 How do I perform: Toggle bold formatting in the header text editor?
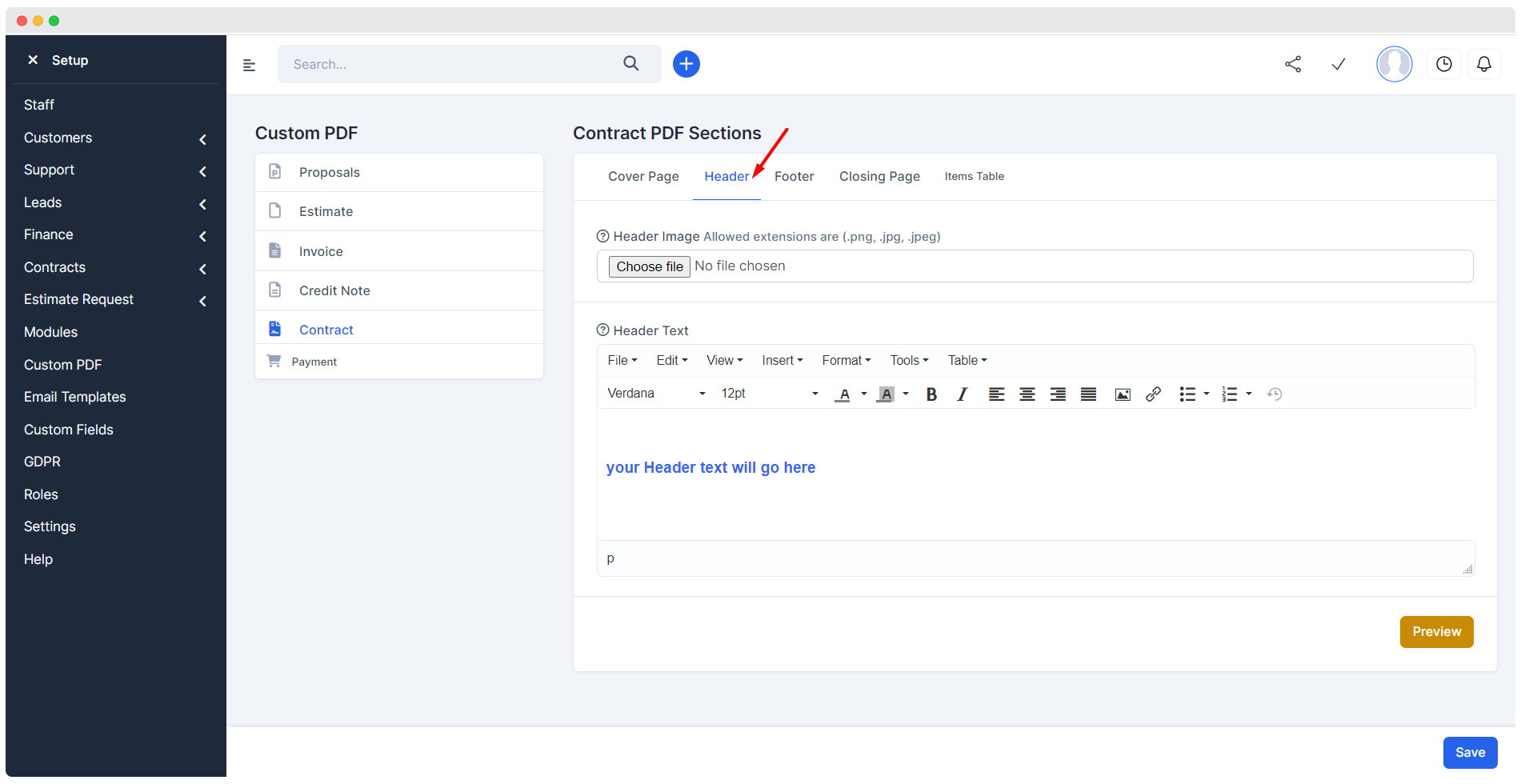(x=931, y=394)
